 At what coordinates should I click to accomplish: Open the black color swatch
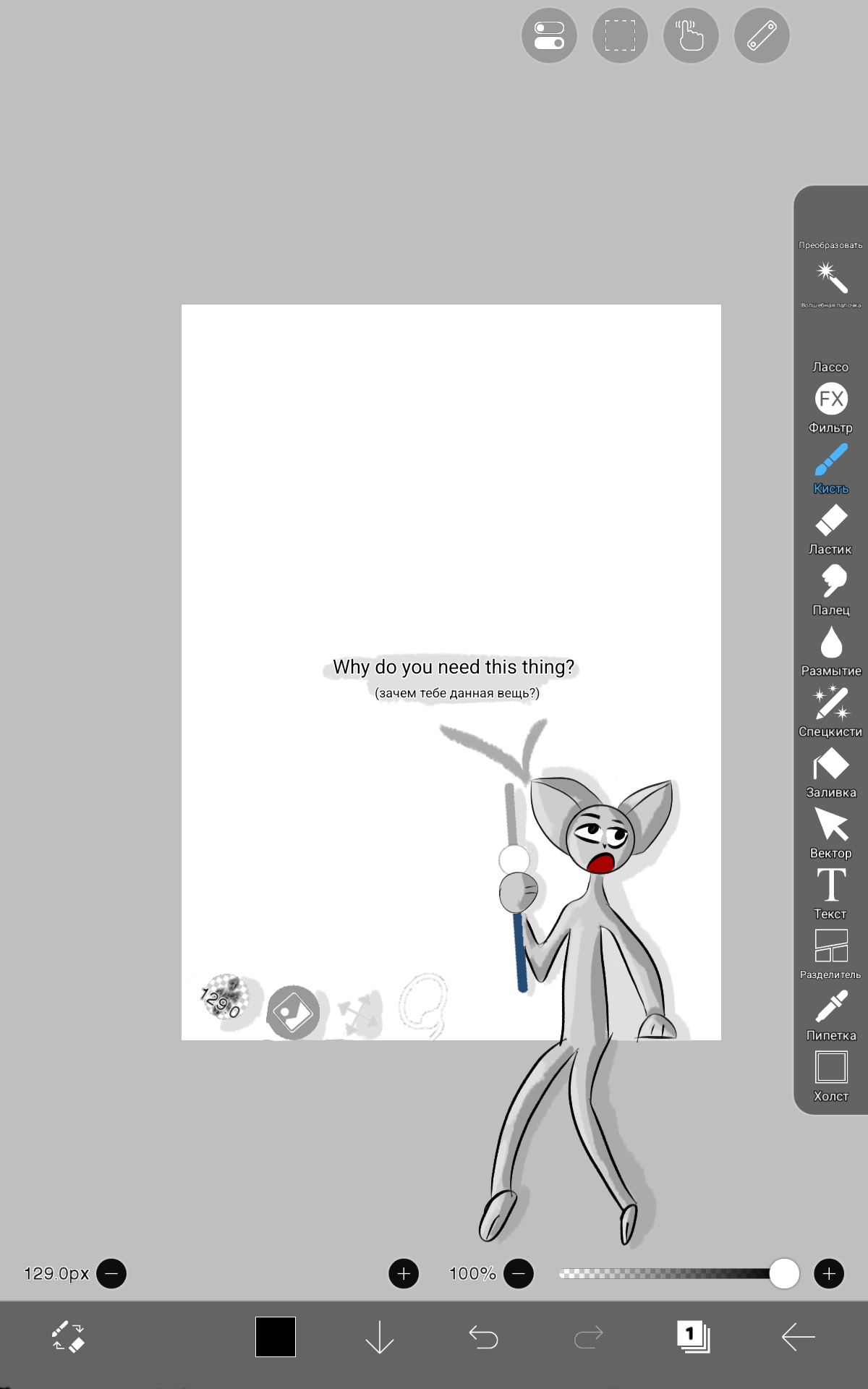coord(276,1337)
